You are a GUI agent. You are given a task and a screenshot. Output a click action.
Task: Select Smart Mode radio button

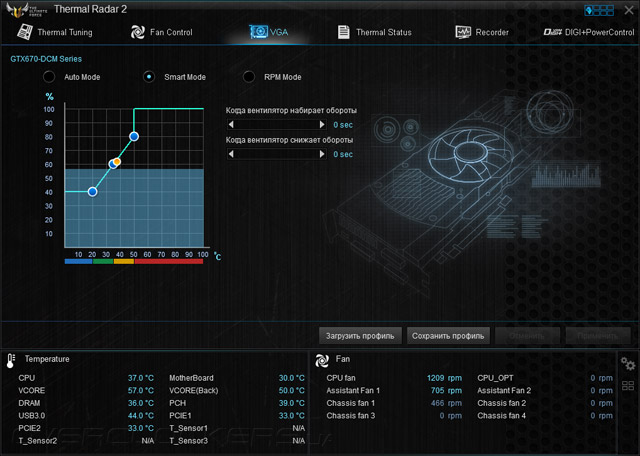[x=149, y=77]
